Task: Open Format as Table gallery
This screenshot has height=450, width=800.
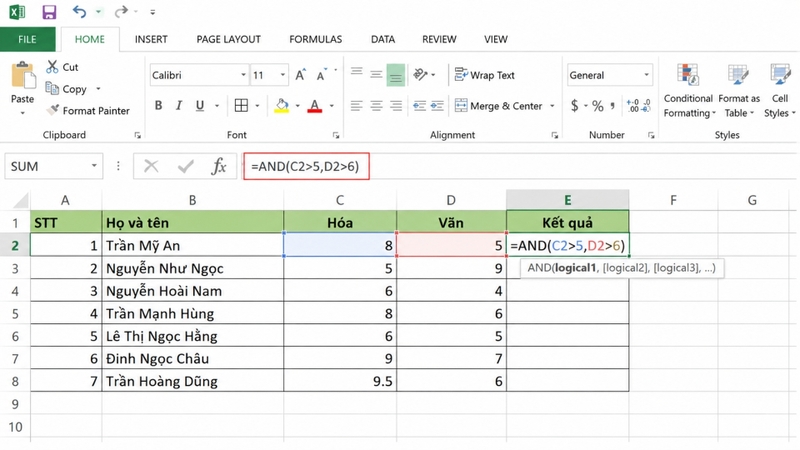Action: point(739,91)
